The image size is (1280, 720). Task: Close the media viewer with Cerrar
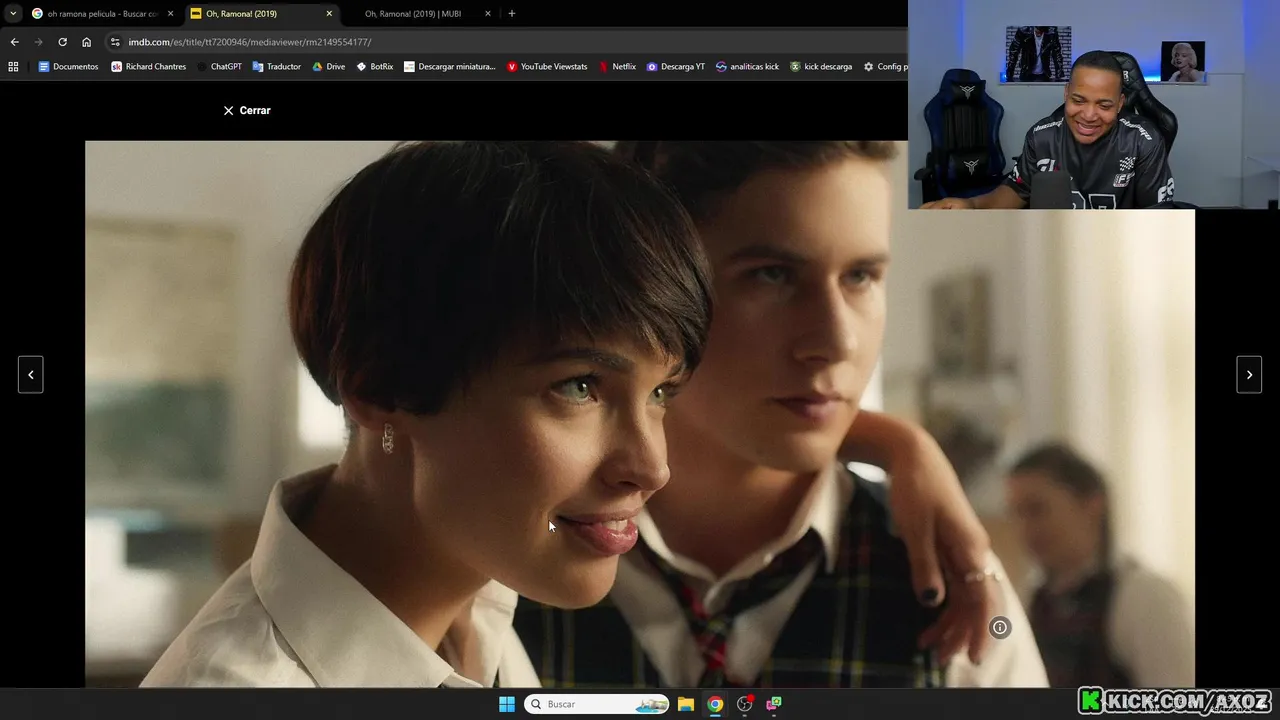(247, 110)
